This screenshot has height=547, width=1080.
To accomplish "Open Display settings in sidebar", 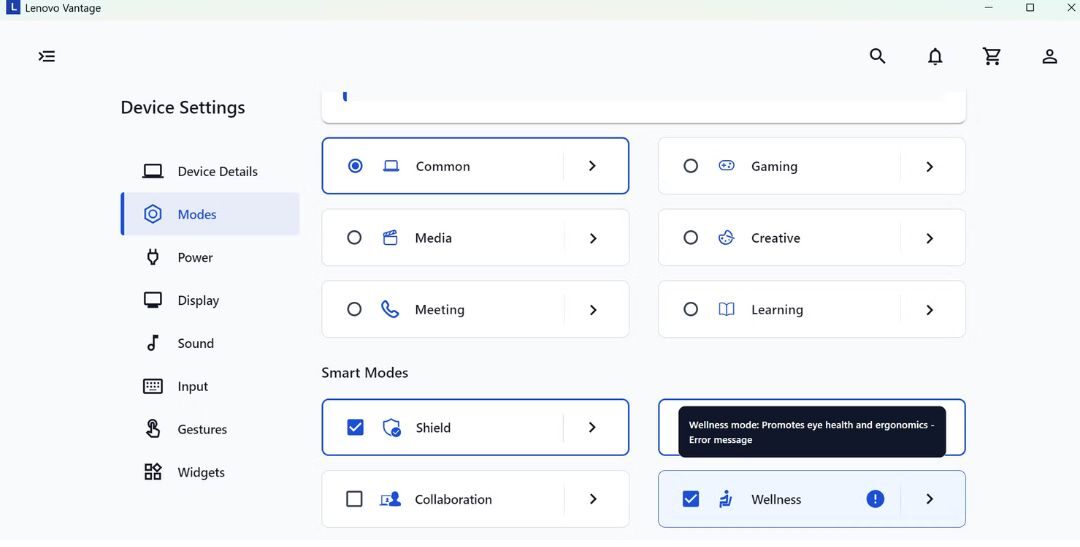I will pos(198,300).
